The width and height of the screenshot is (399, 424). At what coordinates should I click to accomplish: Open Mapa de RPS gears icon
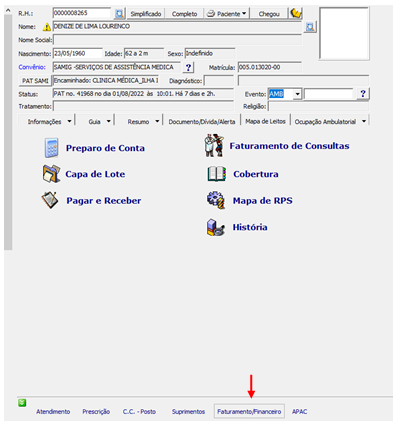point(216,200)
